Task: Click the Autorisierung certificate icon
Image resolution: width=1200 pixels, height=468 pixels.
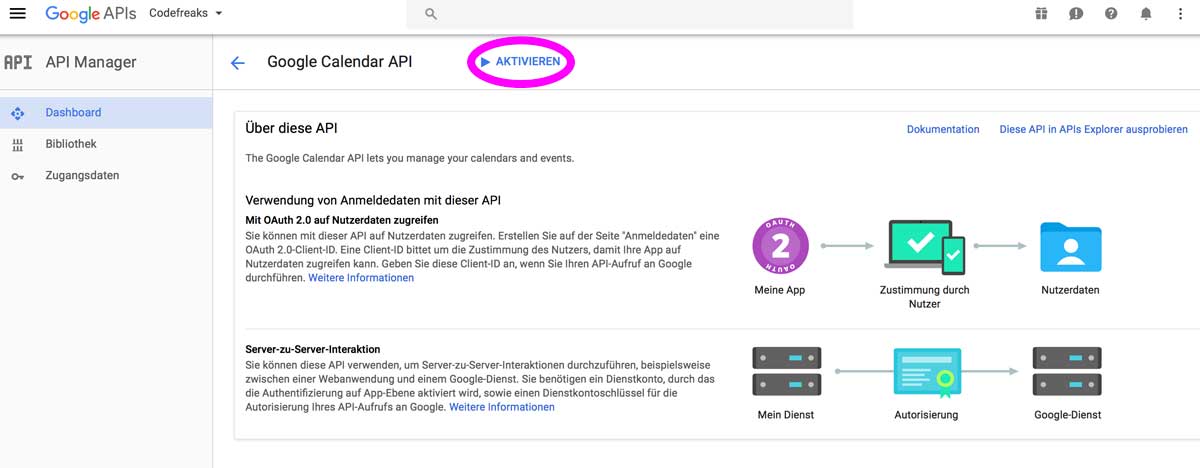Action: (x=927, y=372)
